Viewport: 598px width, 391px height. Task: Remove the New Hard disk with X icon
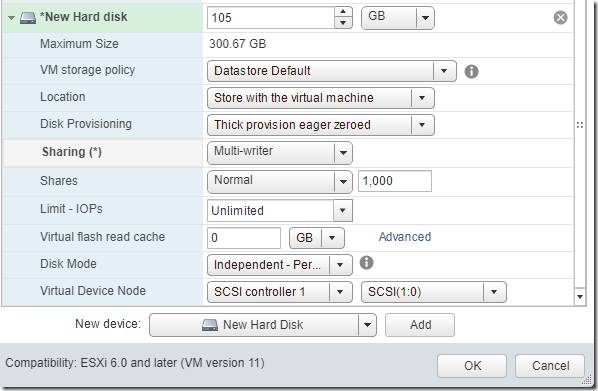560,18
